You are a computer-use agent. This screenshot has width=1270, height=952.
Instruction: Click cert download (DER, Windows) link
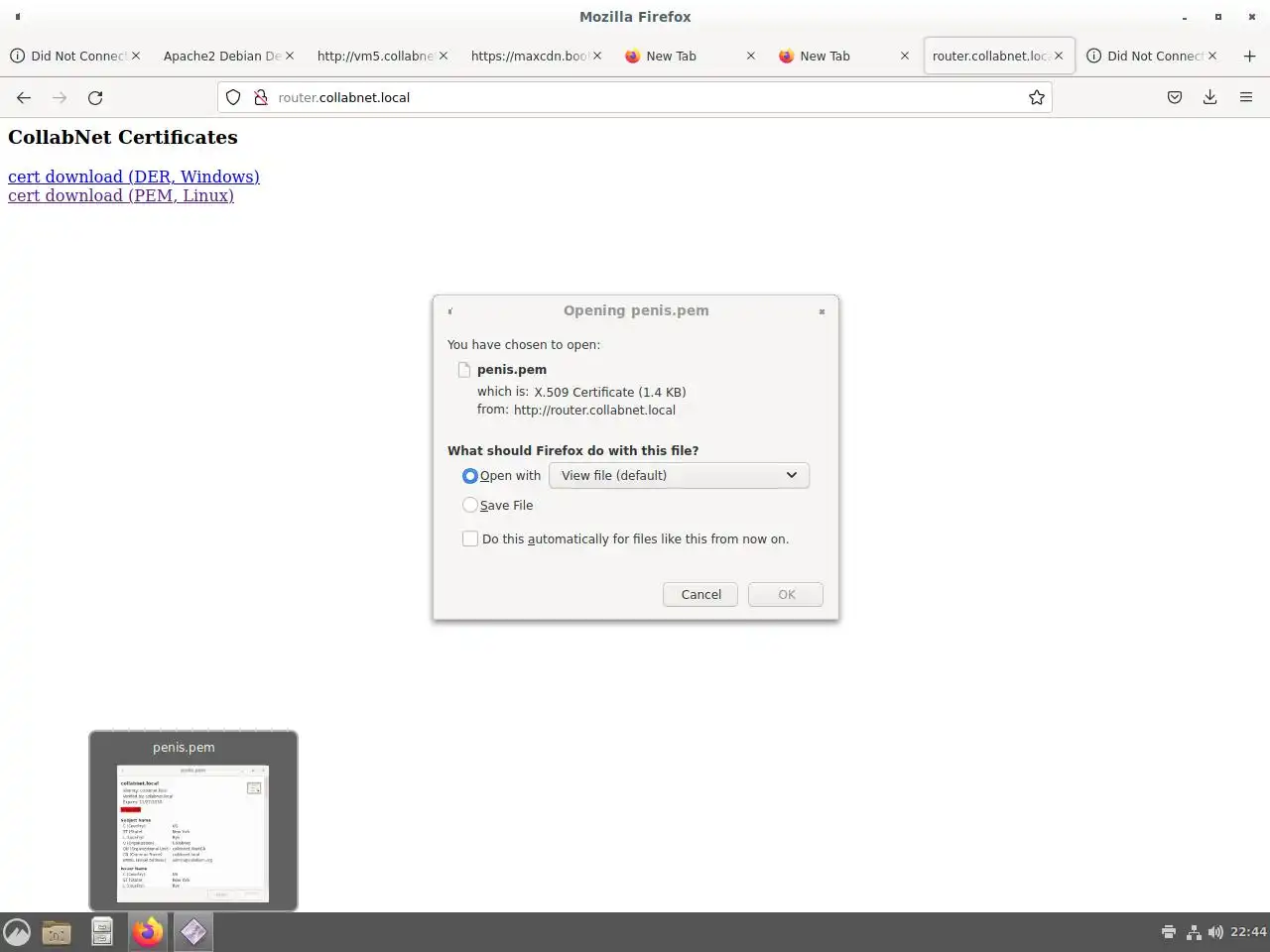(x=134, y=177)
